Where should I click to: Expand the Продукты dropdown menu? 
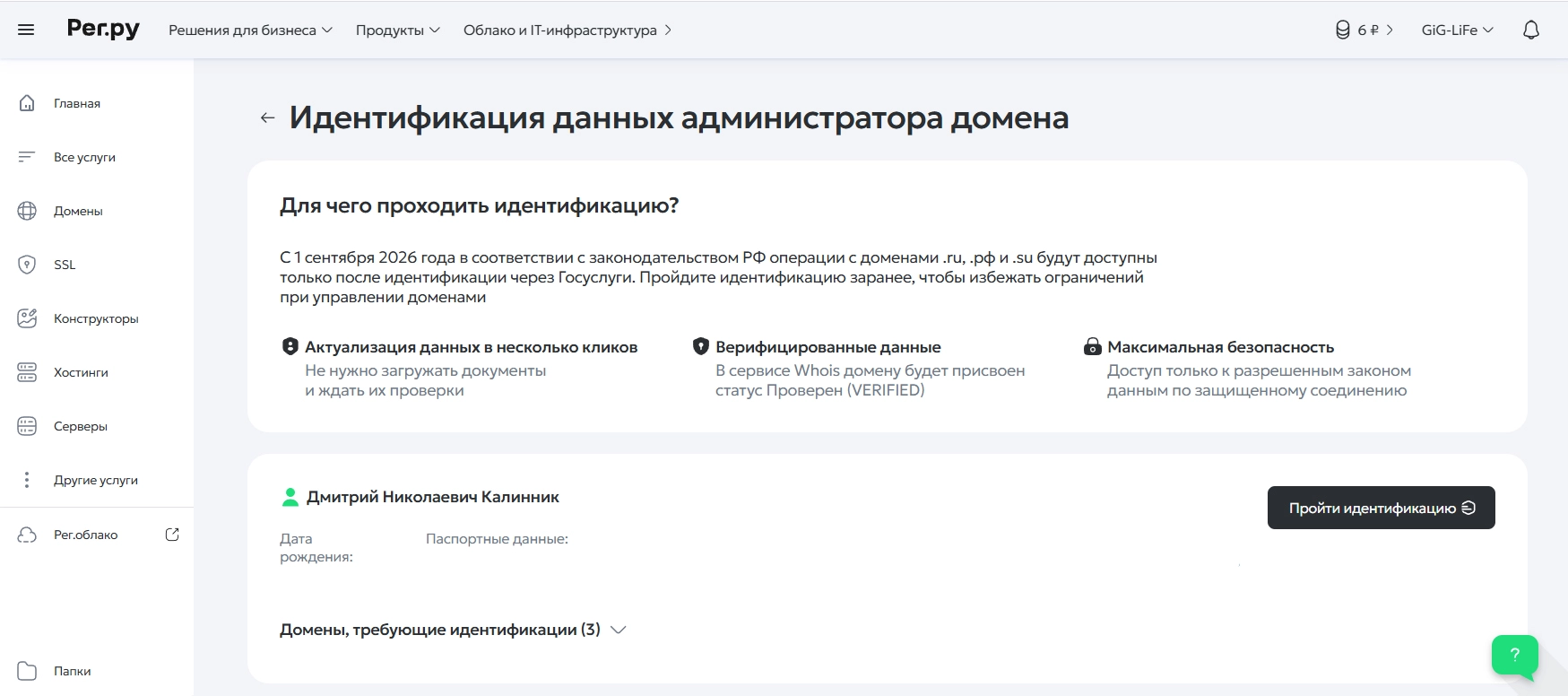[397, 30]
